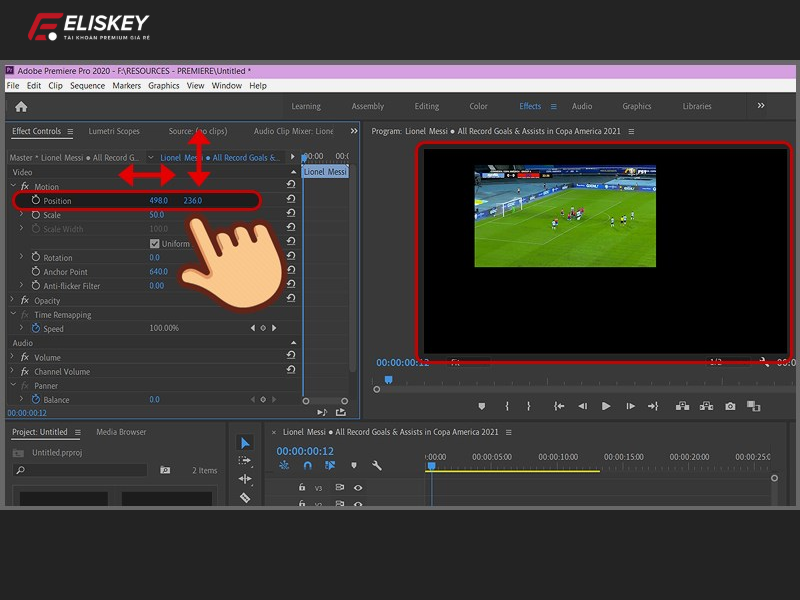This screenshot has height=600, width=800.
Task: Open the Timeline Display Settings wrench
Action: point(376,465)
